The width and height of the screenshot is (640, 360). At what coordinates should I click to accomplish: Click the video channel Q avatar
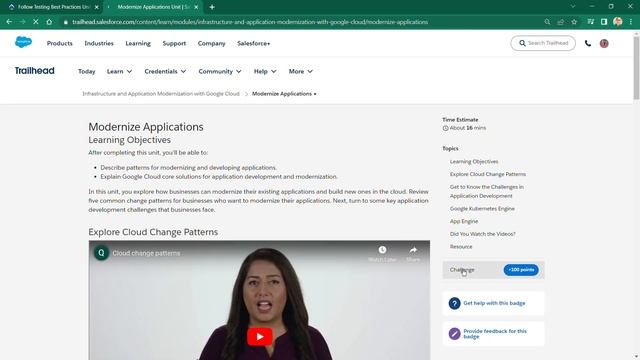[101, 253]
